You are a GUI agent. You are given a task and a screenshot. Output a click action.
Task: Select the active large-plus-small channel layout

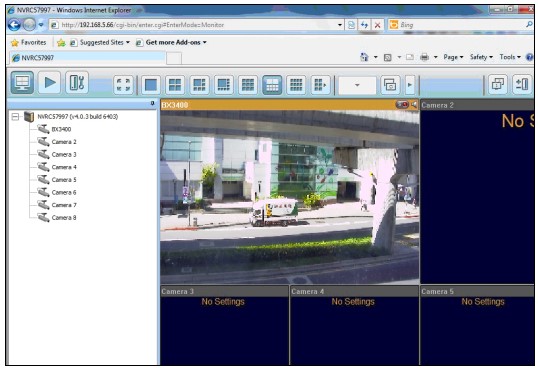click(272, 84)
